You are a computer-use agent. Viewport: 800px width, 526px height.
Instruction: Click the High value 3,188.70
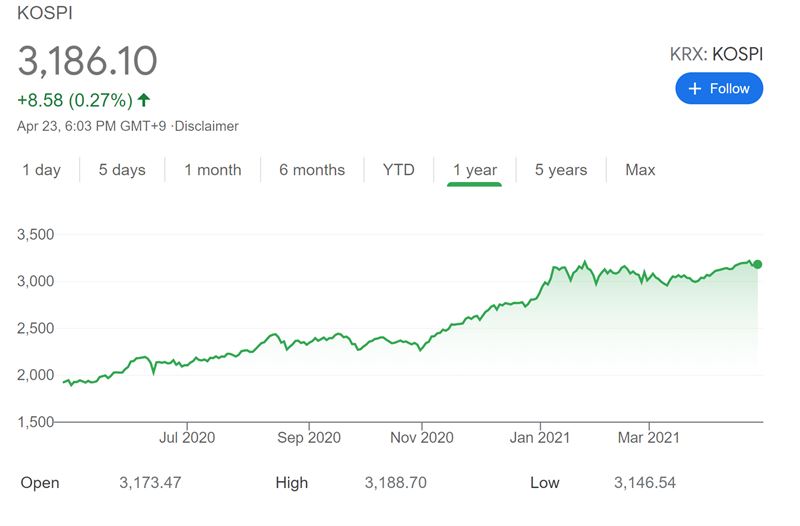click(x=396, y=482)
